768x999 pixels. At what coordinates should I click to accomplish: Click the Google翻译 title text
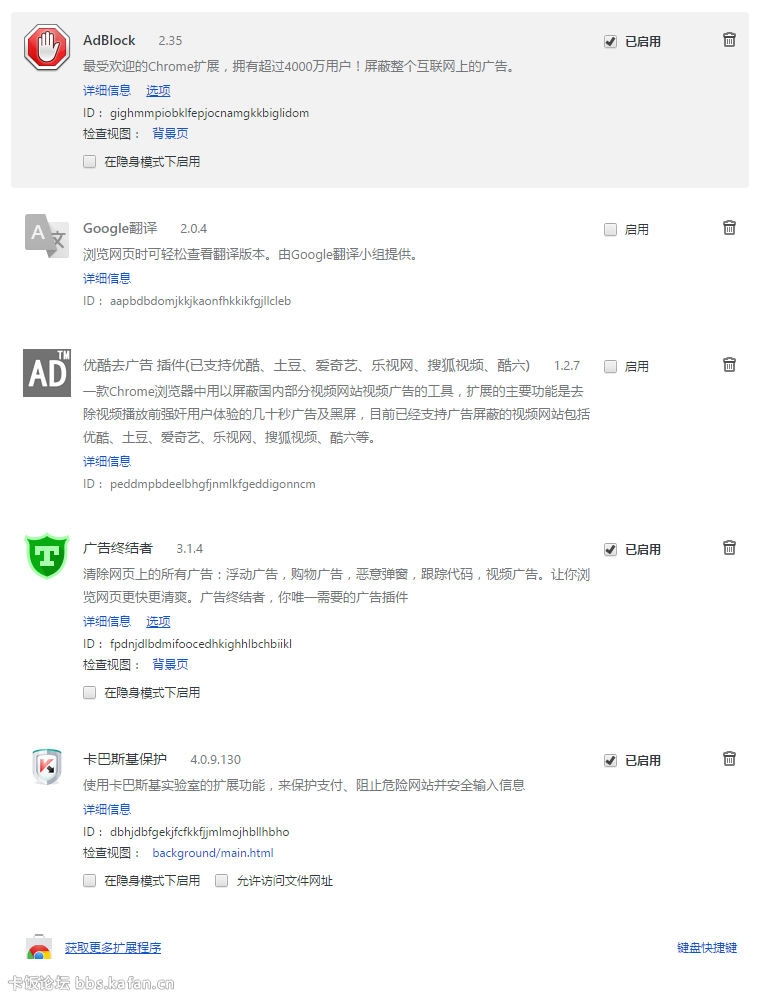tap(120, 228)
